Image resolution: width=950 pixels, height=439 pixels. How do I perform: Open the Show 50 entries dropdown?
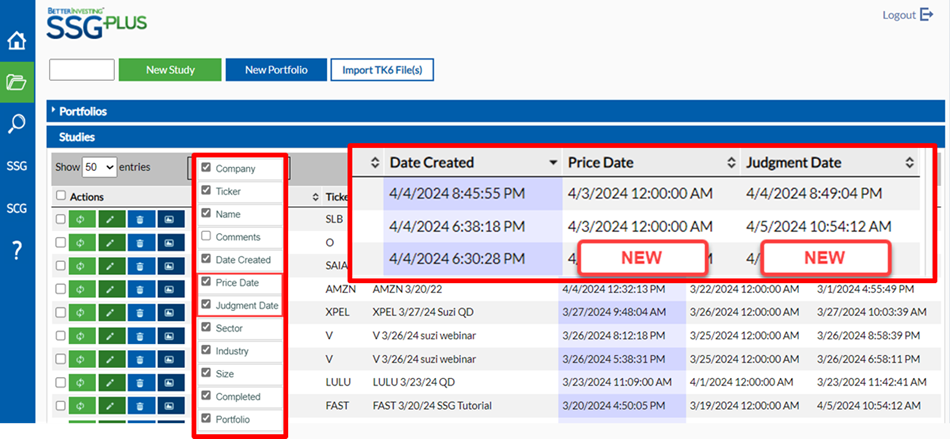pos(99,167)
